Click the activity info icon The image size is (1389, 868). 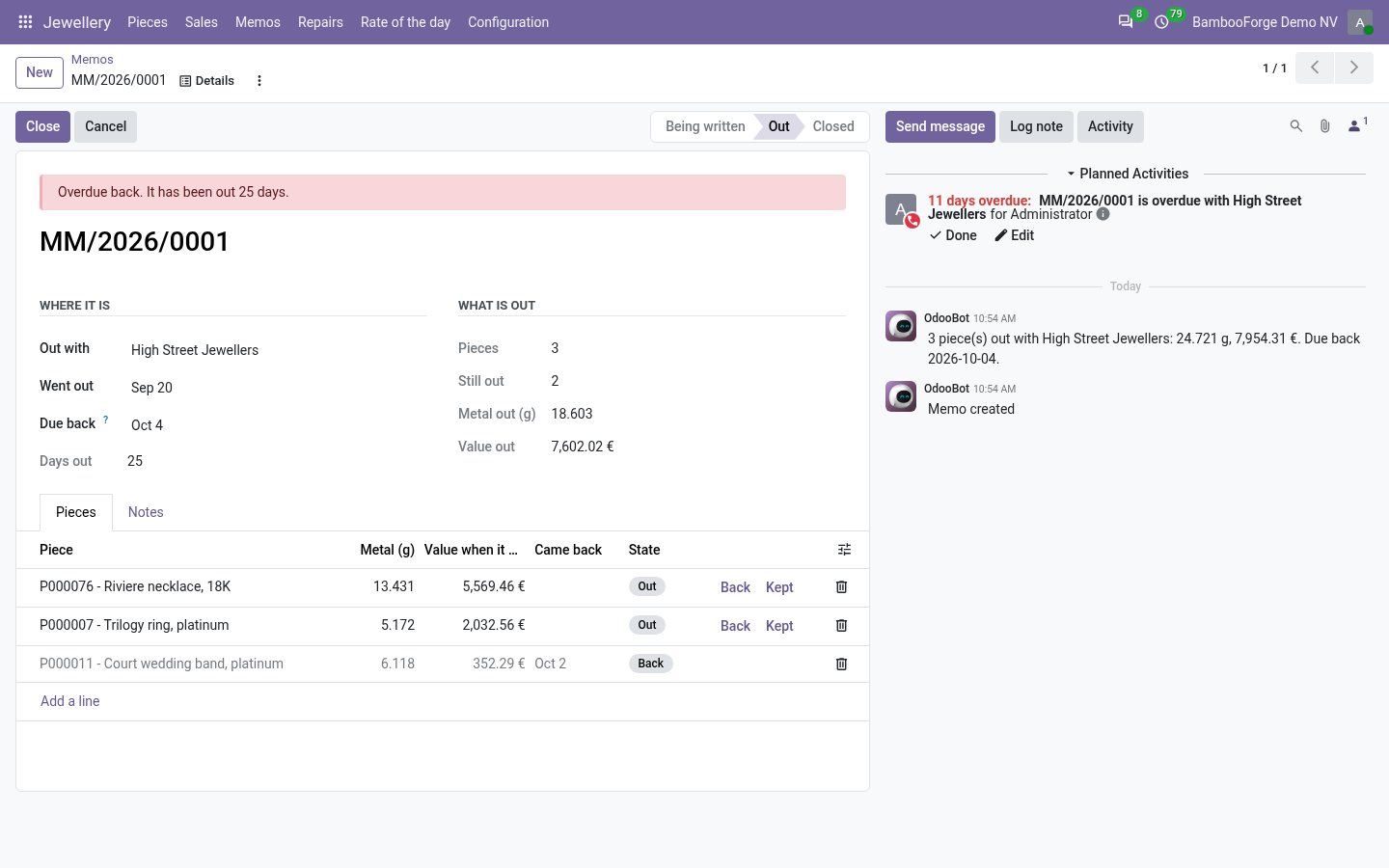click(1103, 214)
